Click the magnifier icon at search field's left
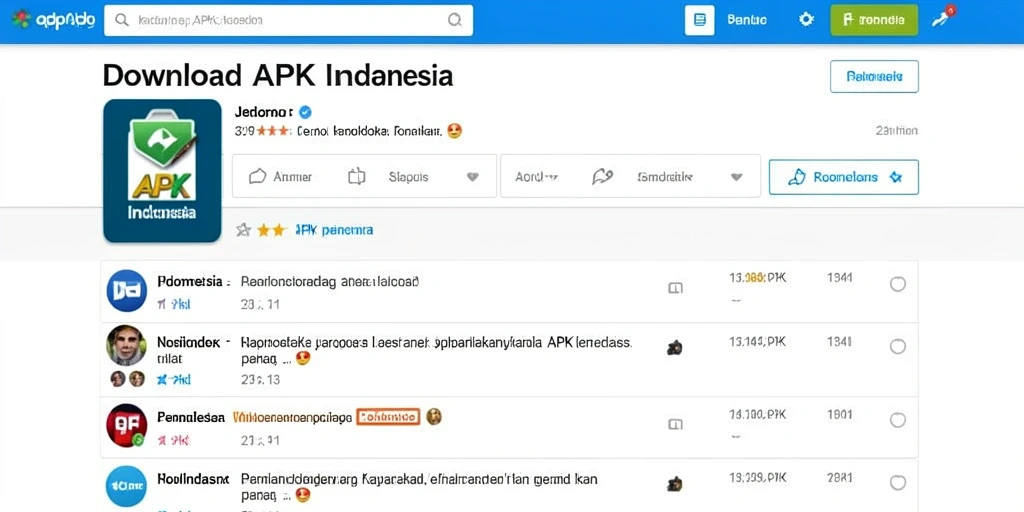This screenshot has height=512, width=1024. click(121, 20)
